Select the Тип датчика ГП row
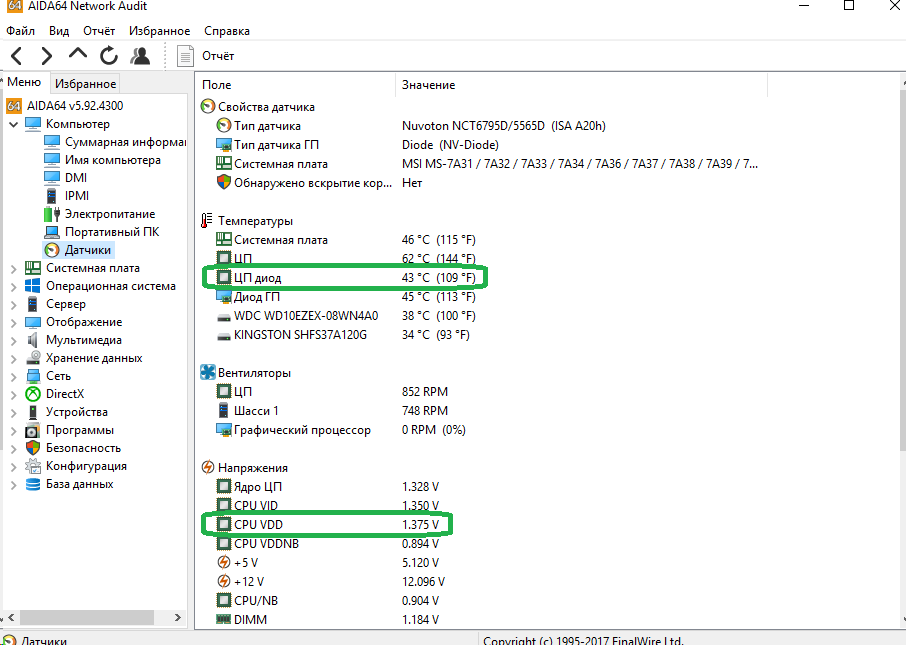906x645 pixels. pyautogui.click(x=357, y=145)
